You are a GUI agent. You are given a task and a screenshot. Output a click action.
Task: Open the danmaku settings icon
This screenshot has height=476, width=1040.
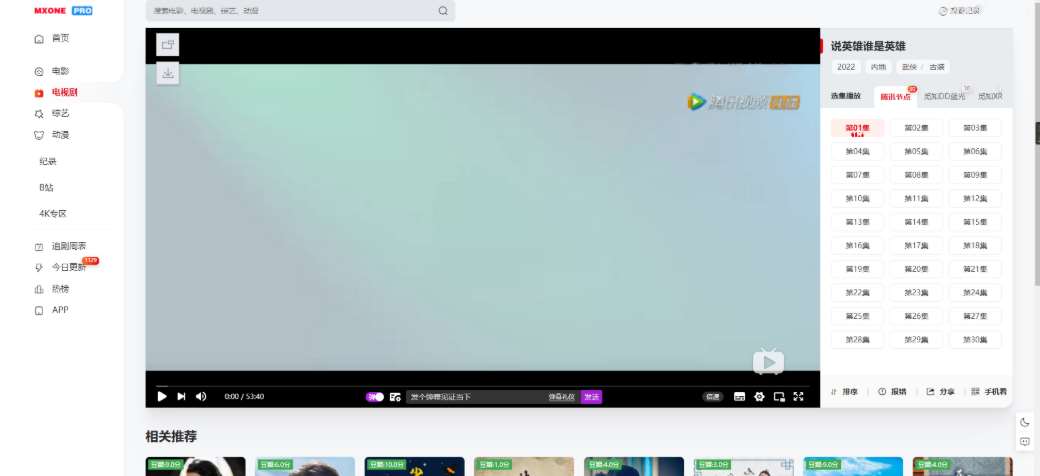point(395,397)
